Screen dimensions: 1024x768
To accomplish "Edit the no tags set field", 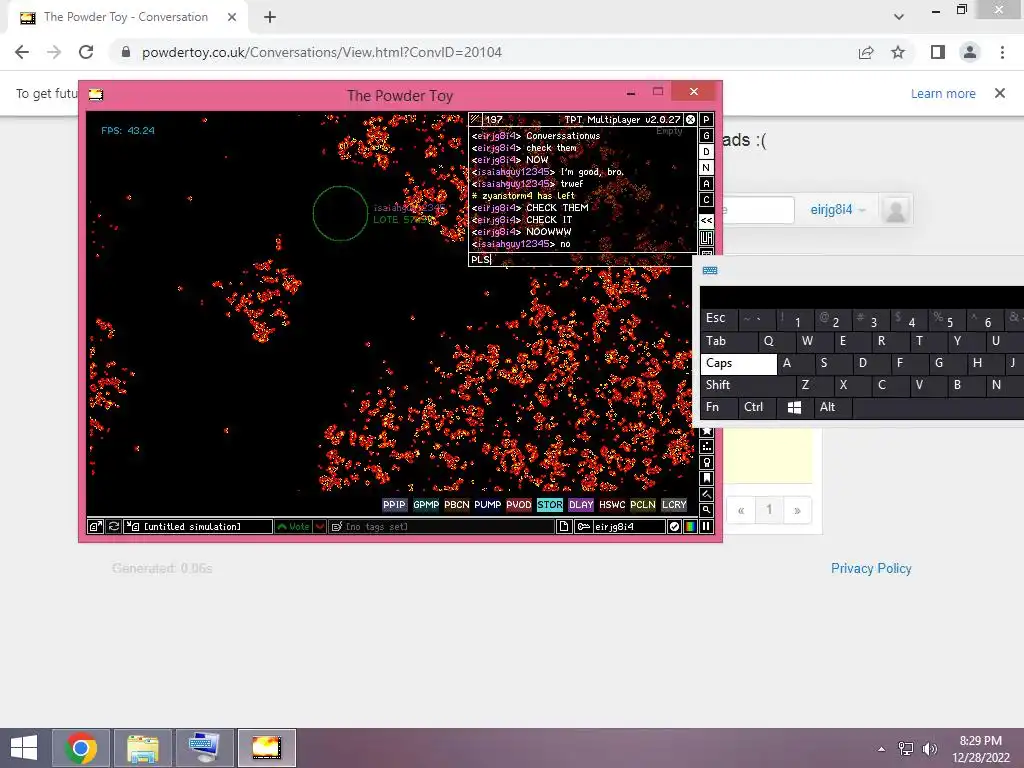I will (x=441, y=526).
